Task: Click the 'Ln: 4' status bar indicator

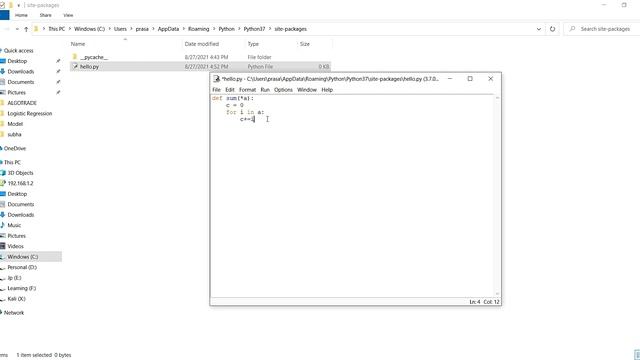Action: click(475, 302)
